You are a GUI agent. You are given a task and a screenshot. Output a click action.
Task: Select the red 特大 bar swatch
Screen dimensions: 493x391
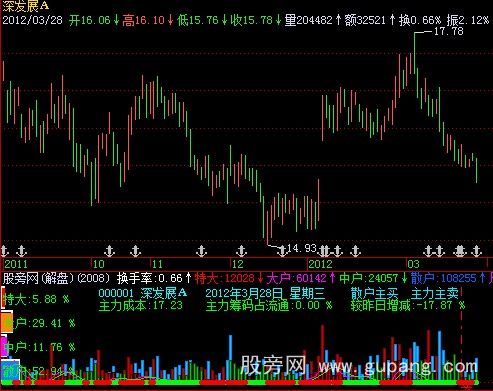point(3,298)
